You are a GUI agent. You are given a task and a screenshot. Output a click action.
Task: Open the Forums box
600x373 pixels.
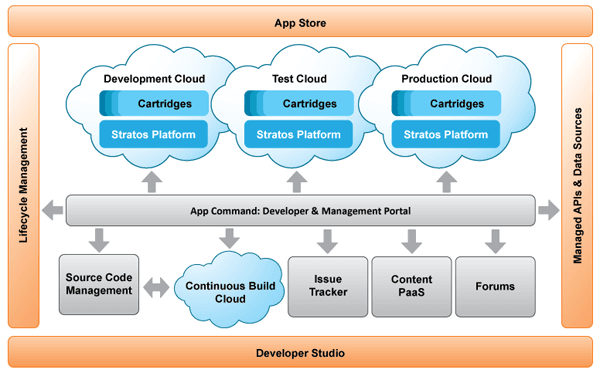[x=495, y=287]
